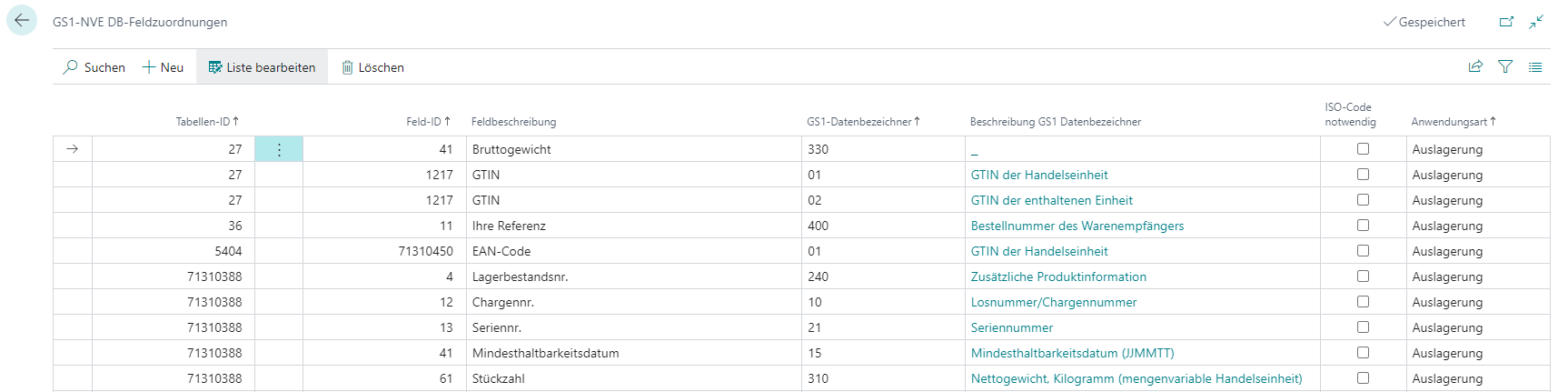Image resolution: width=1568 pixels, height=392 pixels.
Task: Click Löschen in the action bar
Action: point(372,67)
